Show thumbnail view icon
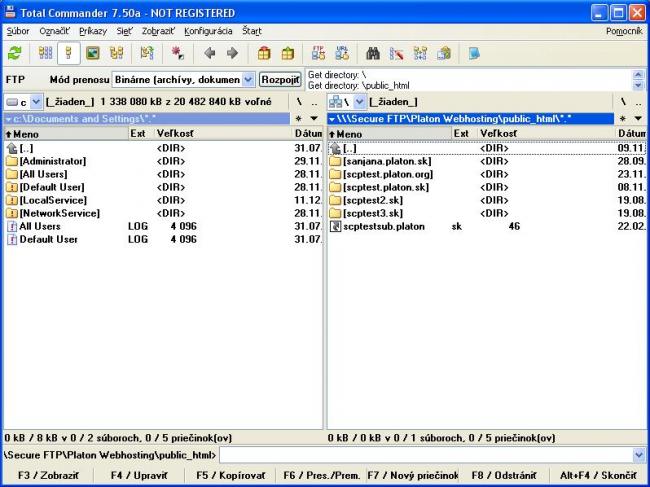The image size is (650, 487). (x=92, y=53)
